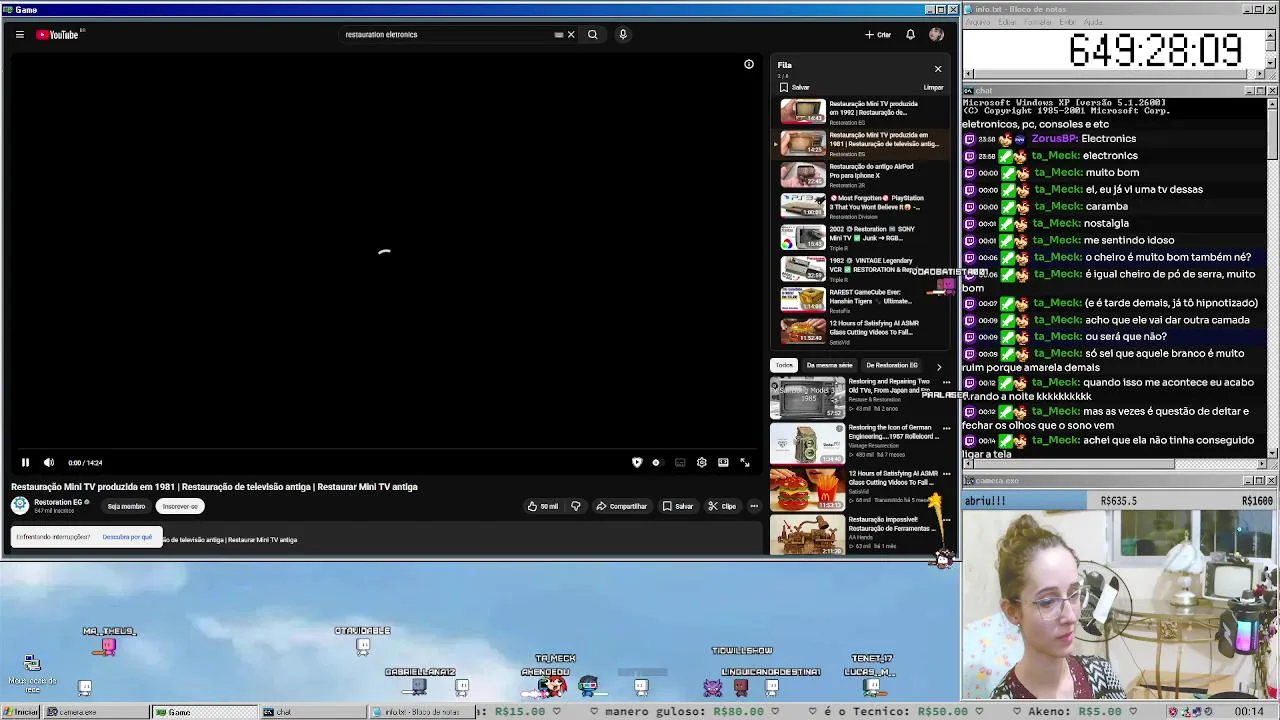Image resolution: width=1280 pixels, height=720 pixels.
Task: Toggle subtitles in the player
Action: click(x=680, y=463)
